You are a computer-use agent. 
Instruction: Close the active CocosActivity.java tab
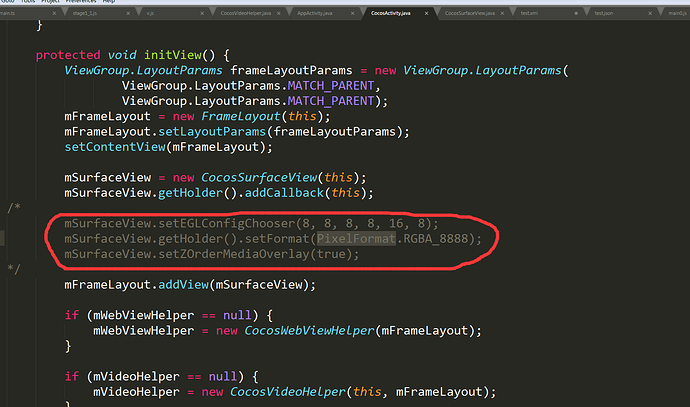(x=426, y=14)
